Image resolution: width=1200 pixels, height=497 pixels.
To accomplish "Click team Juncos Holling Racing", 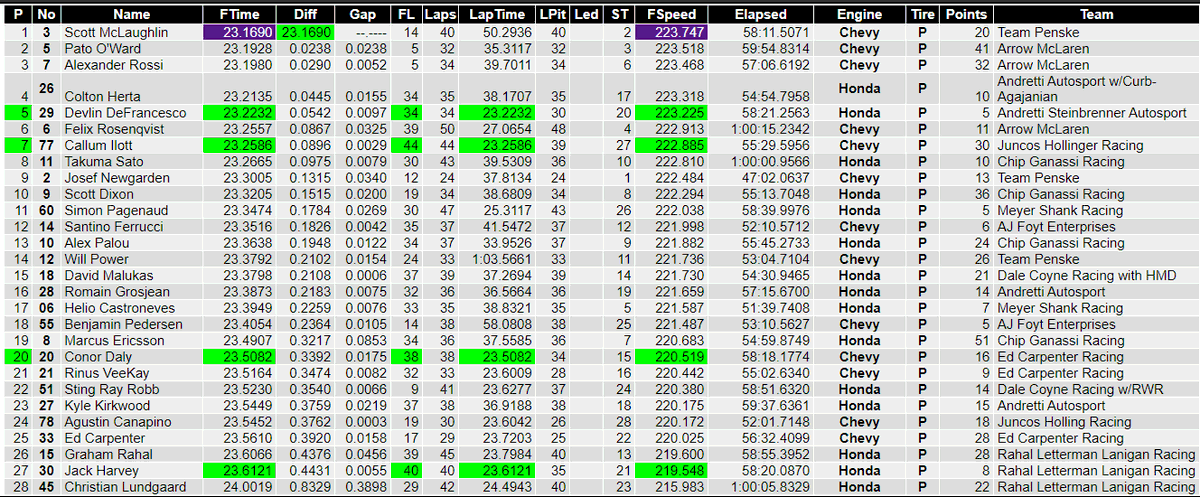I will pyautogui.click(x=1064, y=421).
